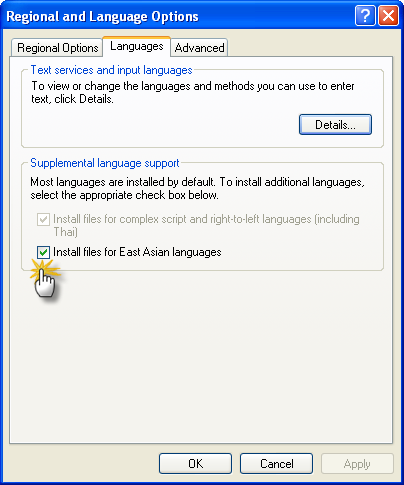This screenshot has height=485, width=404.
Task: Click the complex script and right-to-left label
Action: pos(206,225)
